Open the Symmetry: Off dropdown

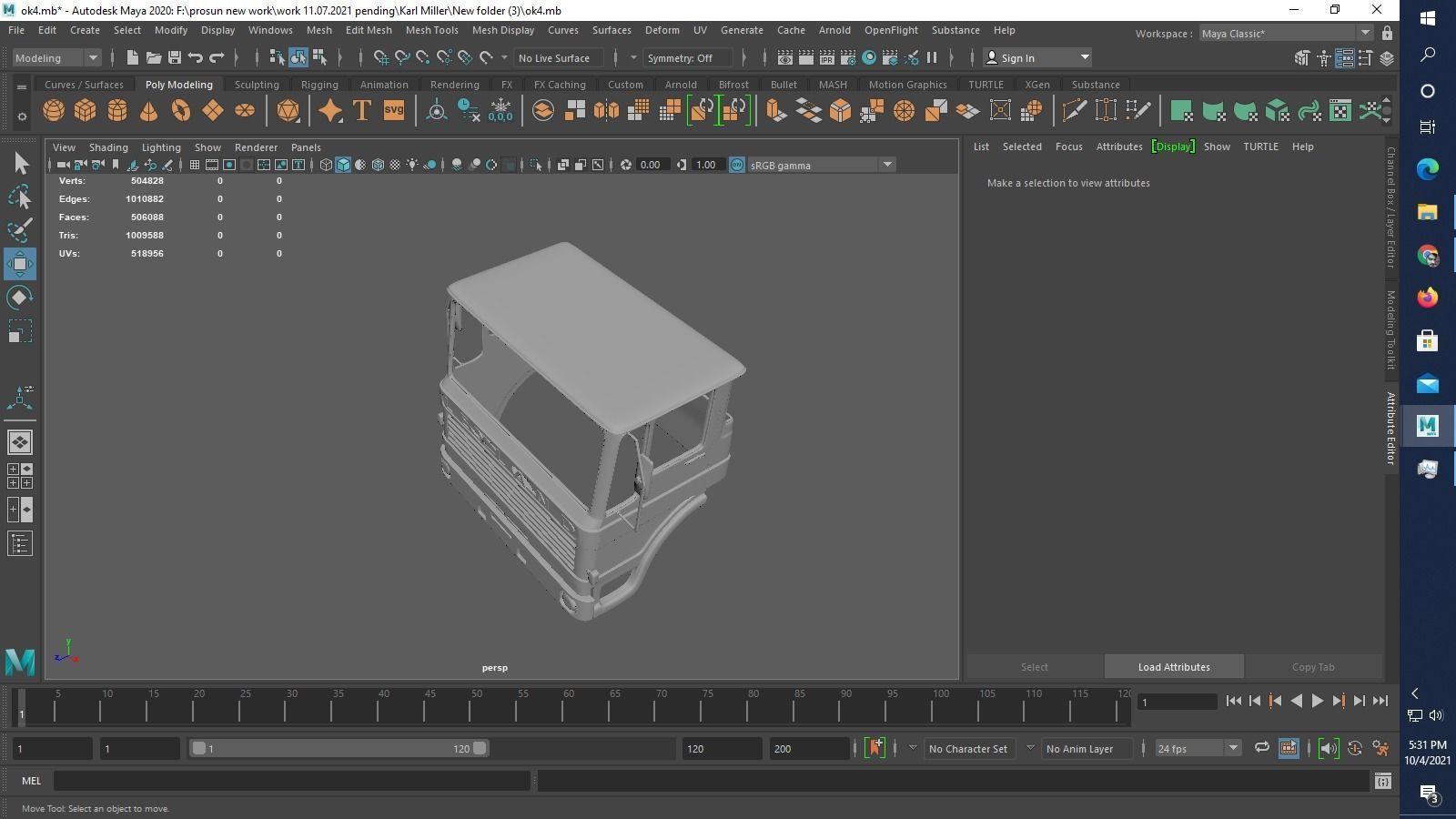tap(687, 57)
